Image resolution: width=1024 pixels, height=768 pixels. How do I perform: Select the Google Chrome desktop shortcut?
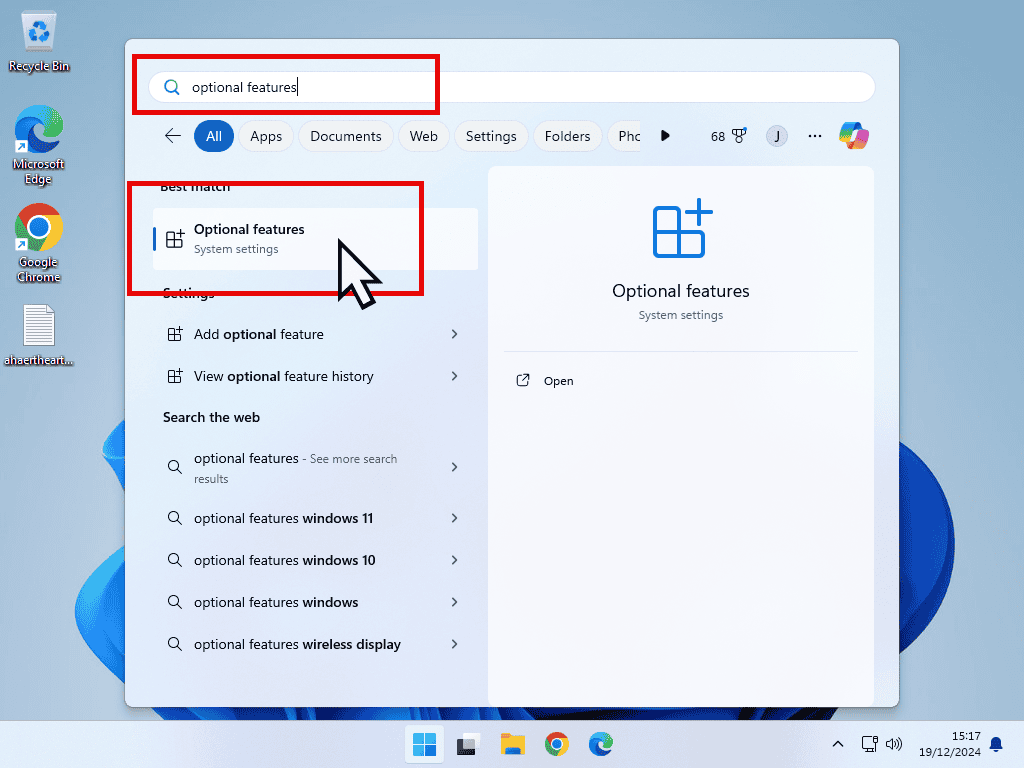click(x=39, y=244)
